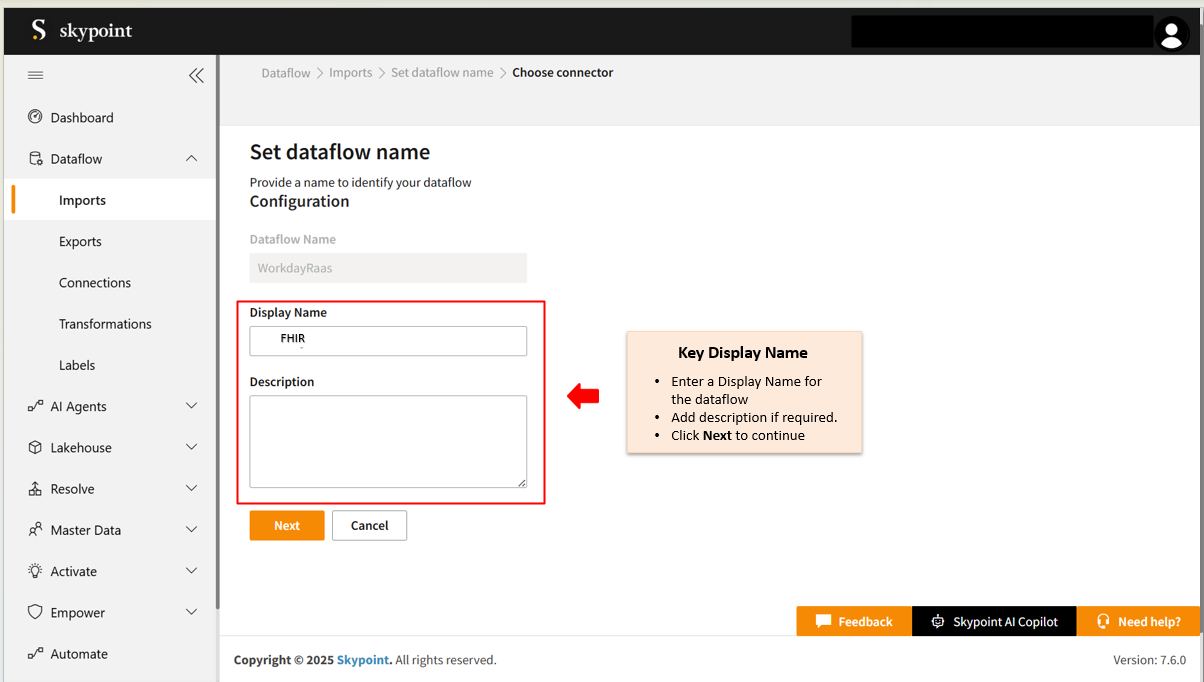Click the Master Data people icon
This screenshot has width=1204, height=682.
point(36,530)
